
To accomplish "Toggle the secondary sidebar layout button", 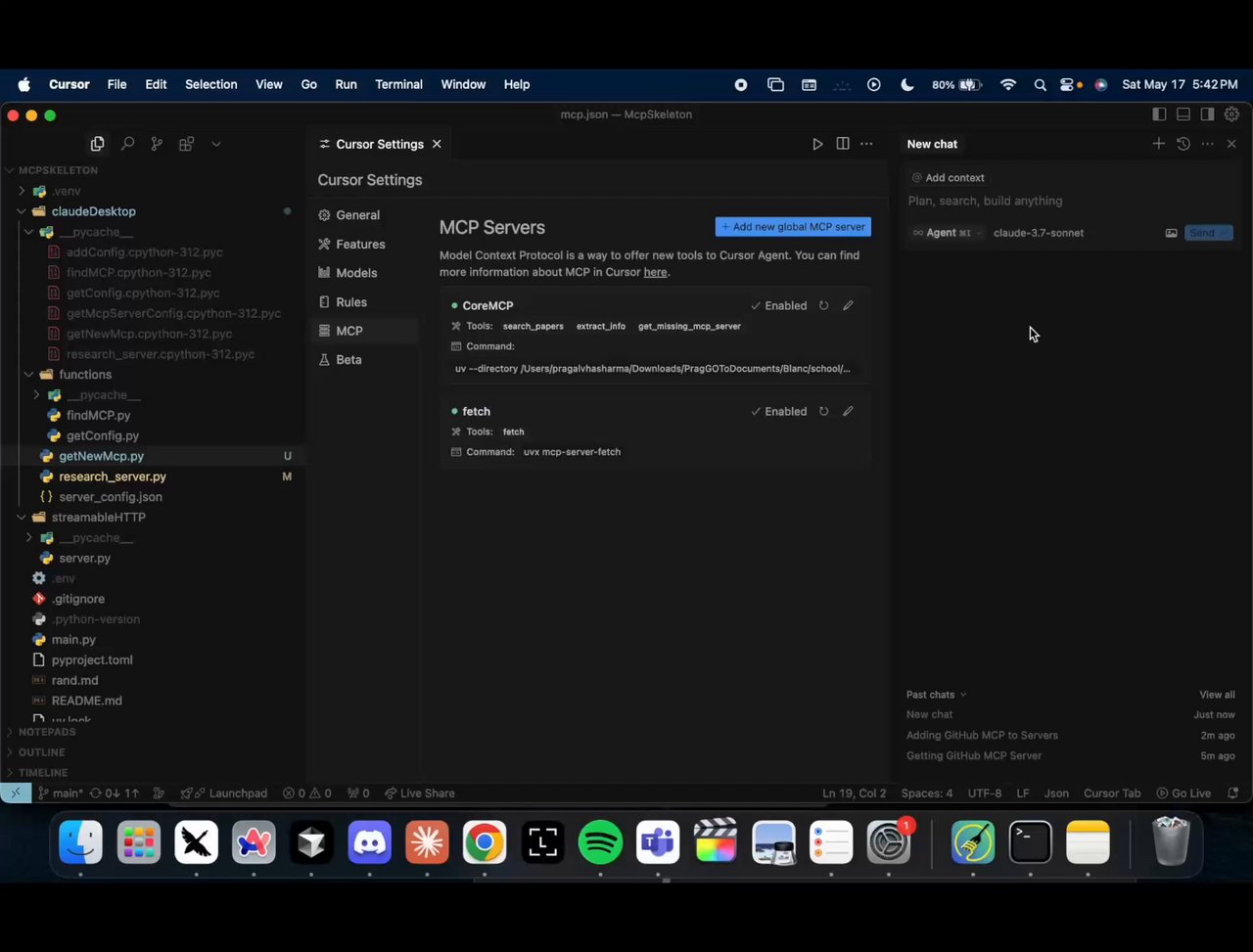I will (1208, 114).
